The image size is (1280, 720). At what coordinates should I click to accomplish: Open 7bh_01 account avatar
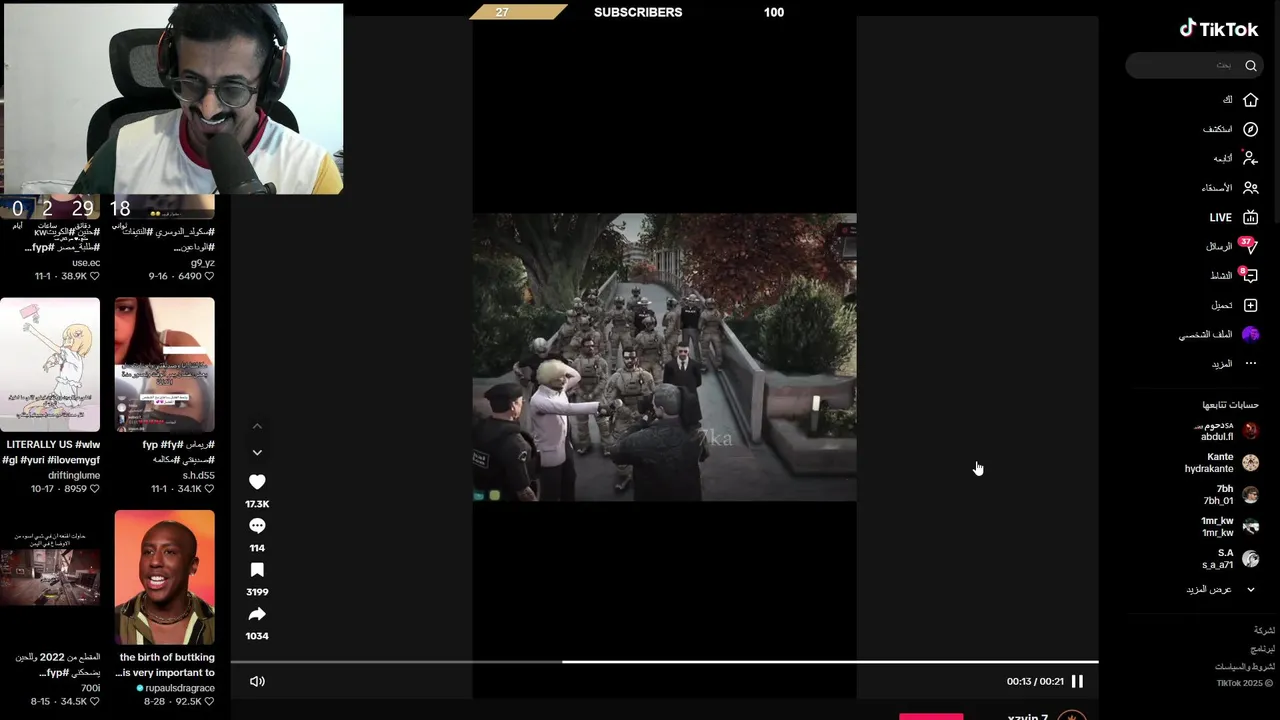tap(1250, 495)
